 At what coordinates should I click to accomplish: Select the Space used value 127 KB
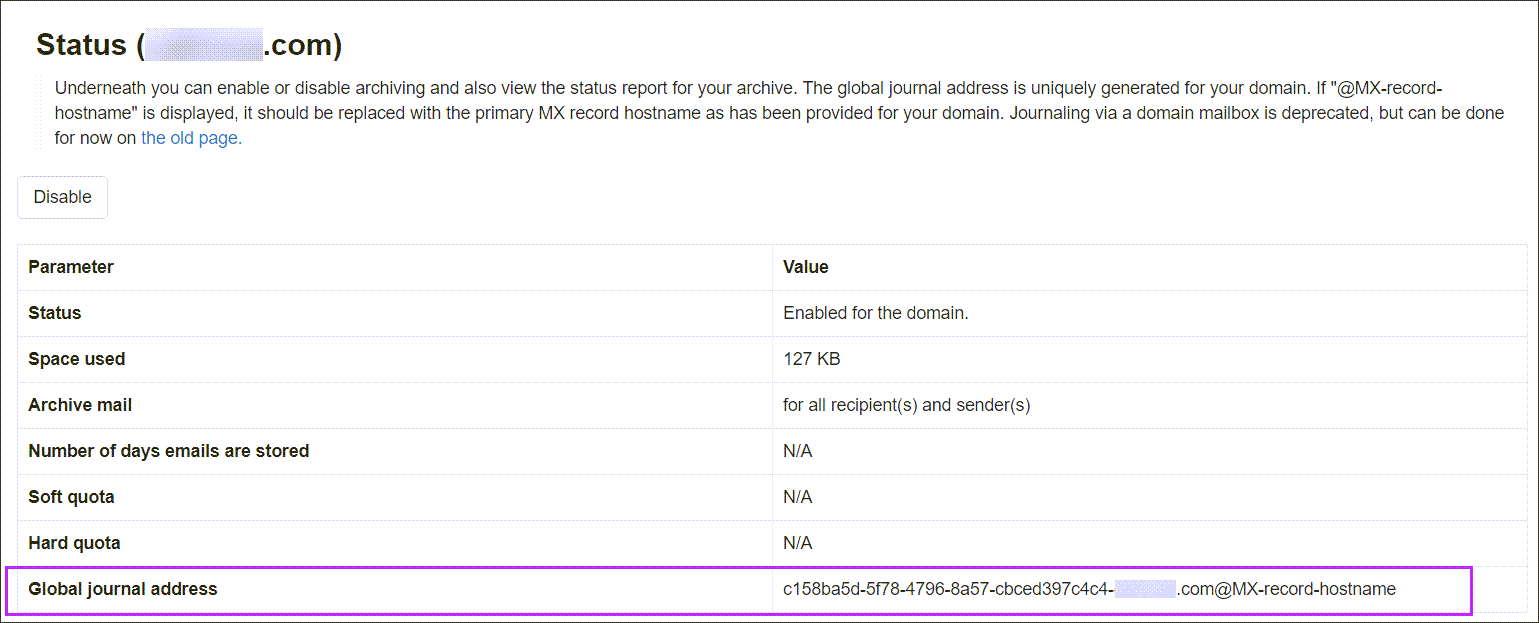[x=810, y=358]
